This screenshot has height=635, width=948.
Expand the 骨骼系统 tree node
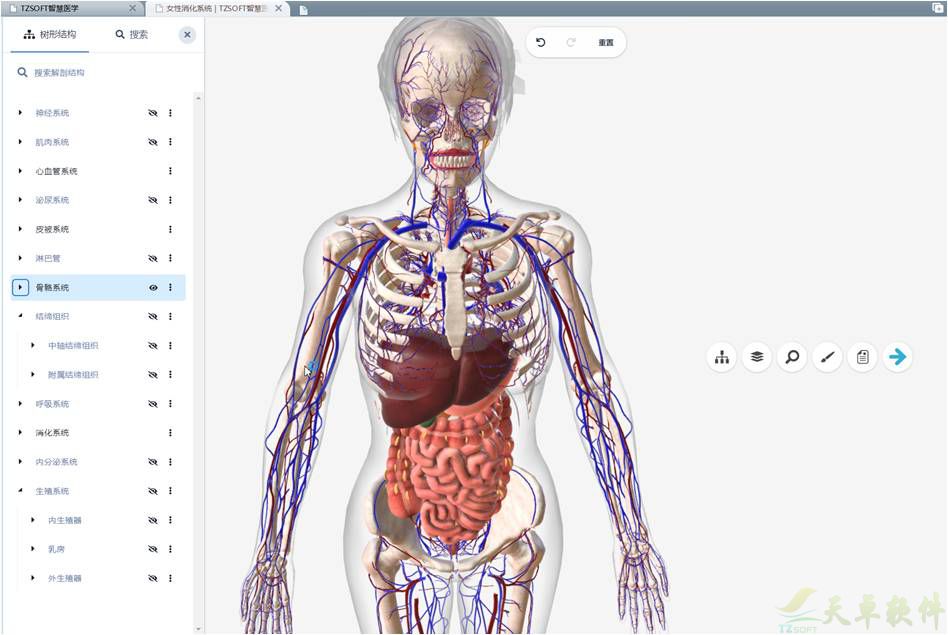20,288
